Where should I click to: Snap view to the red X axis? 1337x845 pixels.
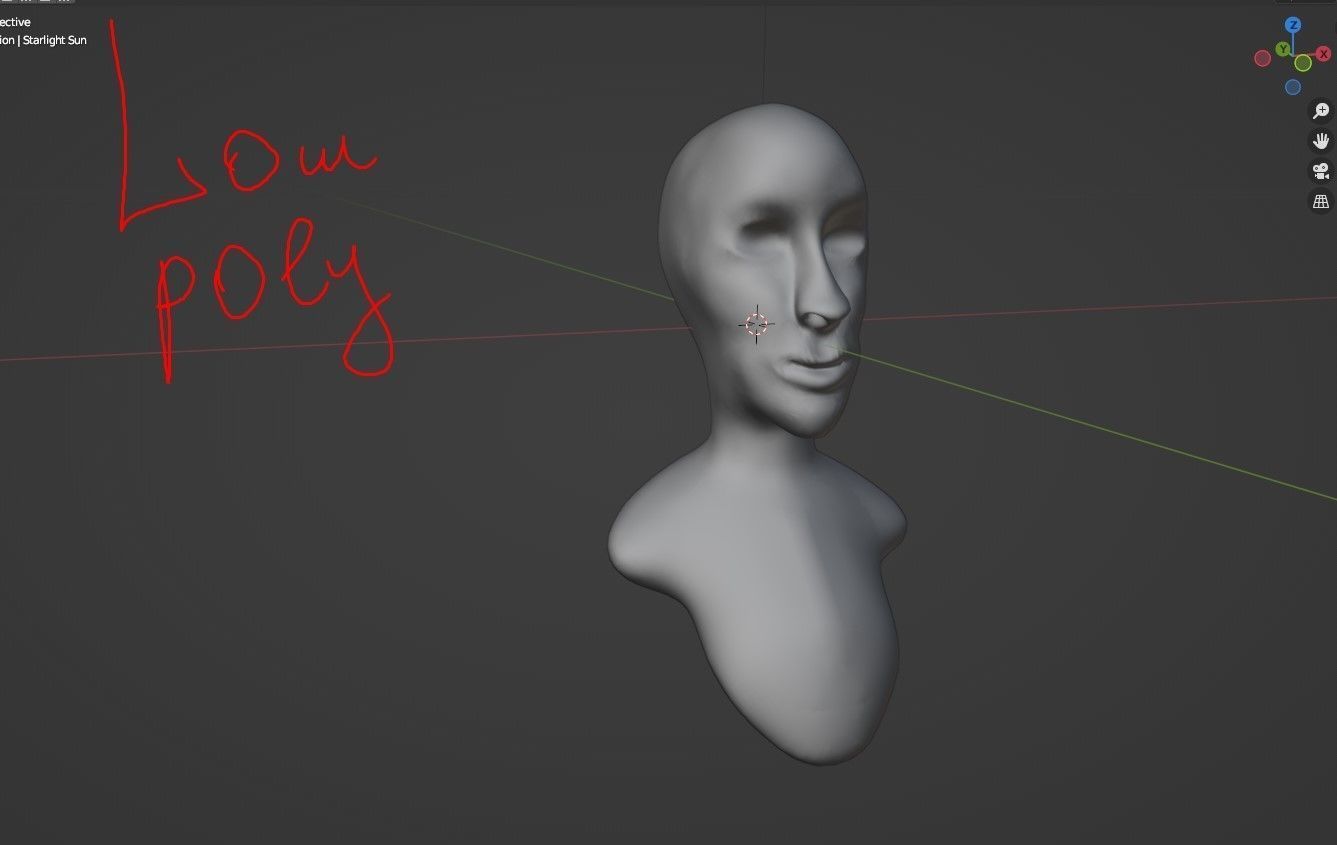click(1323, 54)
